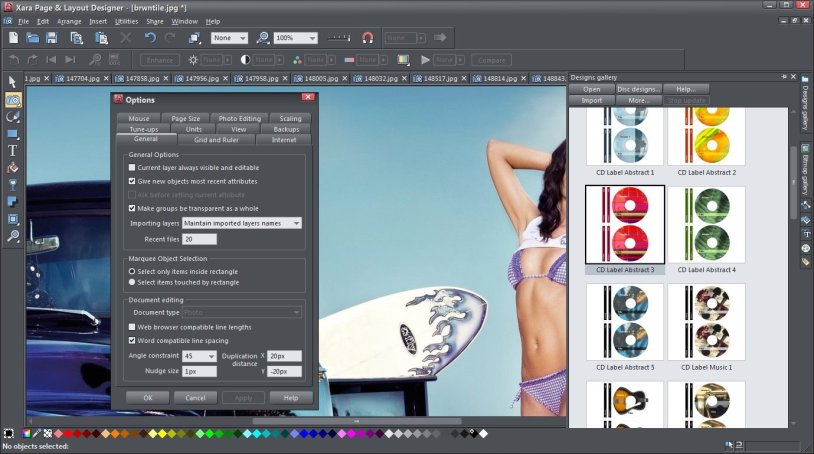The image size is (814, 454).
Task: Enable Current layer always visible and editable
Action: coord(132,168)
